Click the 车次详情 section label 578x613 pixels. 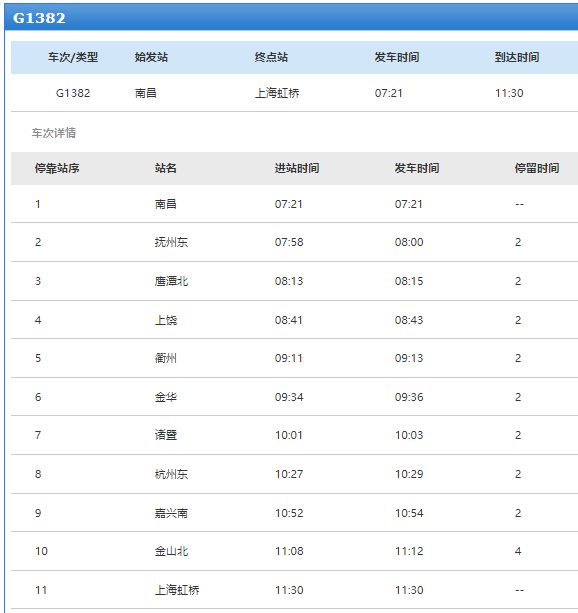pyautogui.click(x=54, y=133)
